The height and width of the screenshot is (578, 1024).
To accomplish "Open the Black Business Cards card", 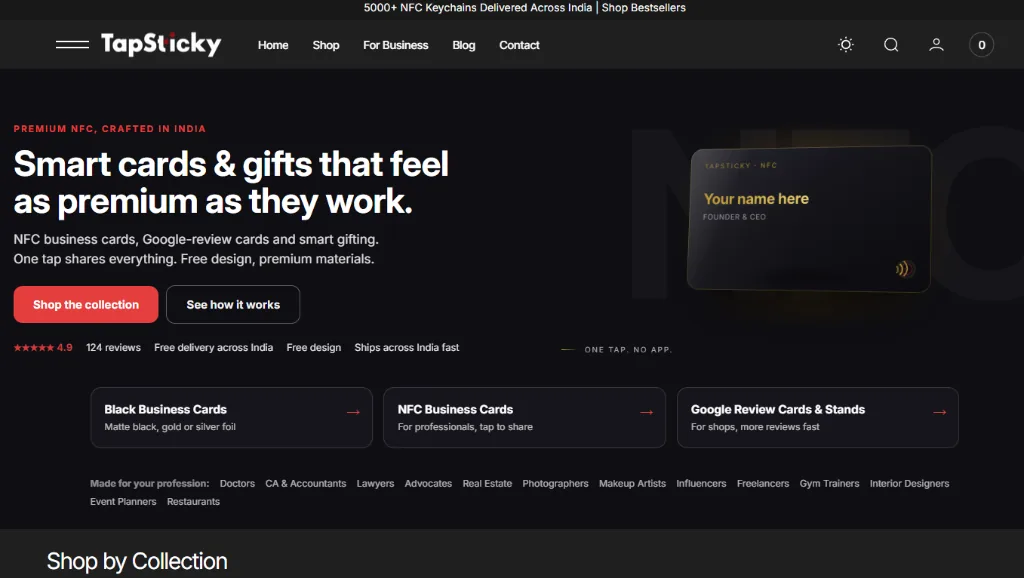I will pos(232,417).
